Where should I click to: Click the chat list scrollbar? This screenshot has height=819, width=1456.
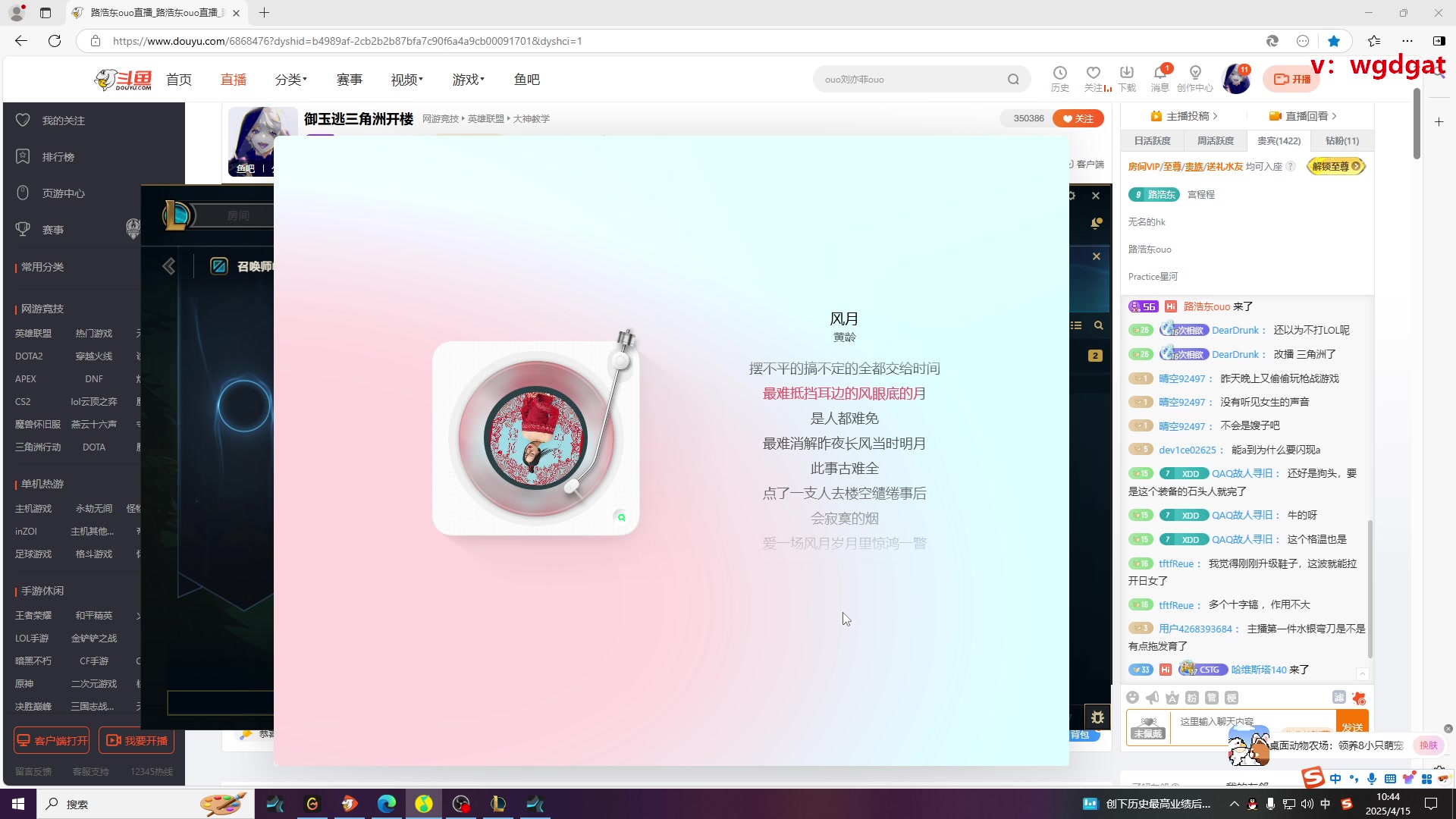click(x=1370, y=588)
